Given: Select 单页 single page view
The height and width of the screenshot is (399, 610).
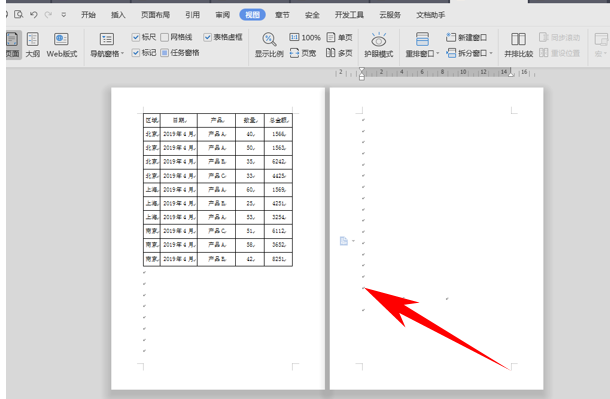Looking at the screenshot, I should pos(340,37).
